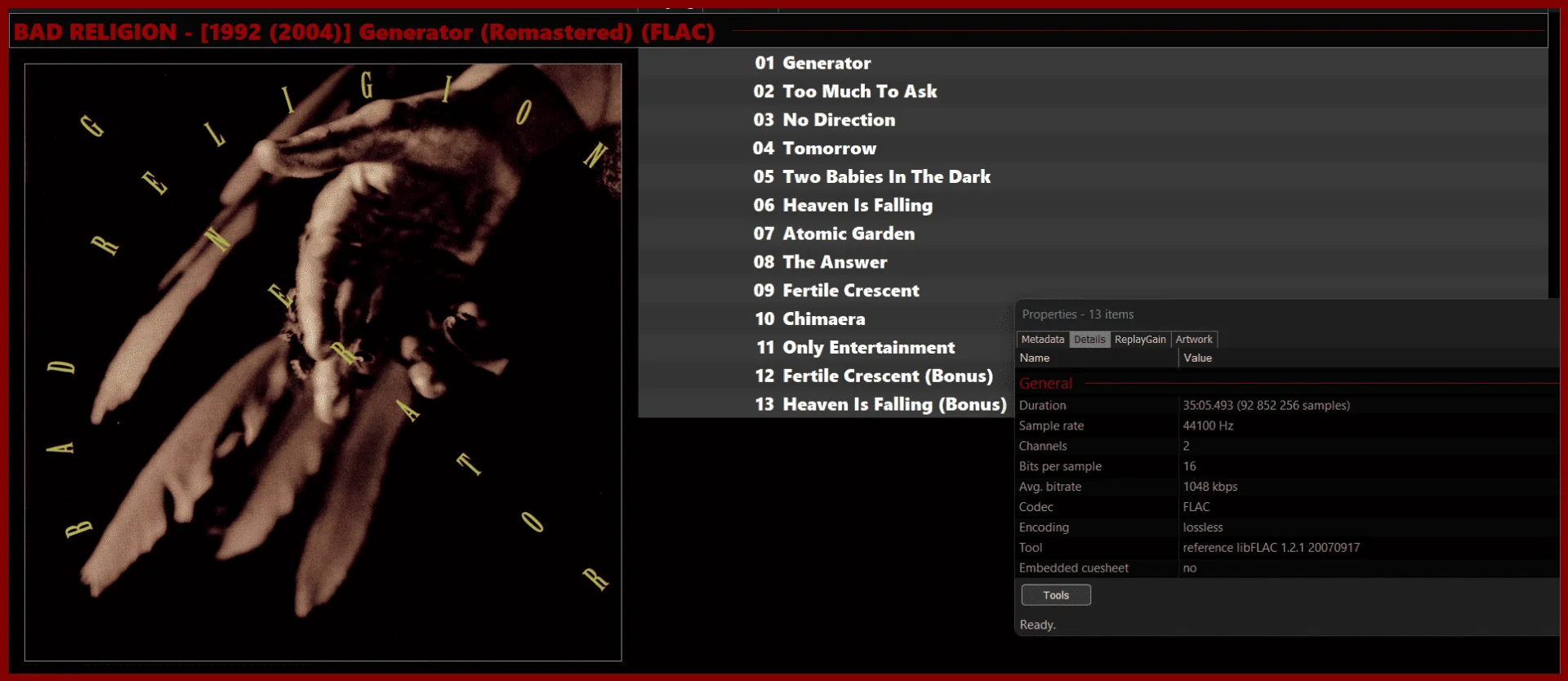Click the Ready status text
Screen dimensions: 1568x681
point(1037,625)
